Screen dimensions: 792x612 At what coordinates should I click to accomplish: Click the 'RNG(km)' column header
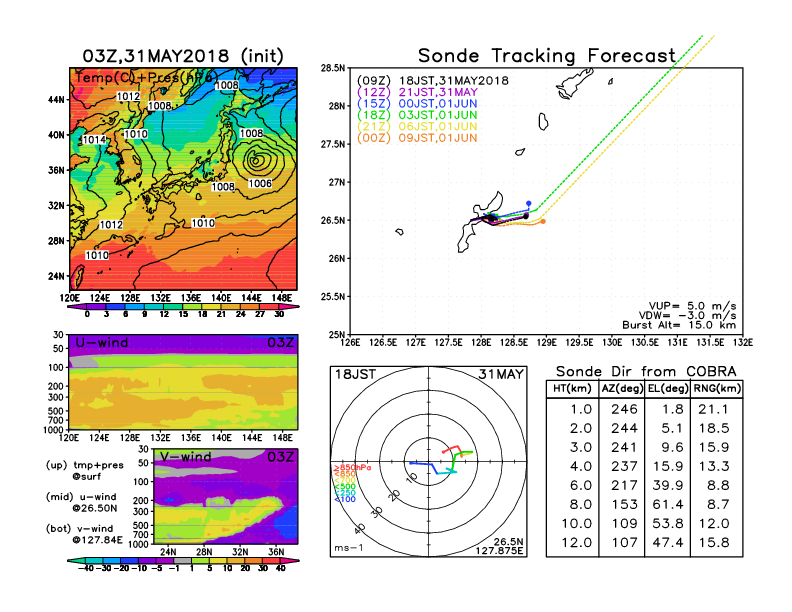pyautogui.click(x=717, y=388)
